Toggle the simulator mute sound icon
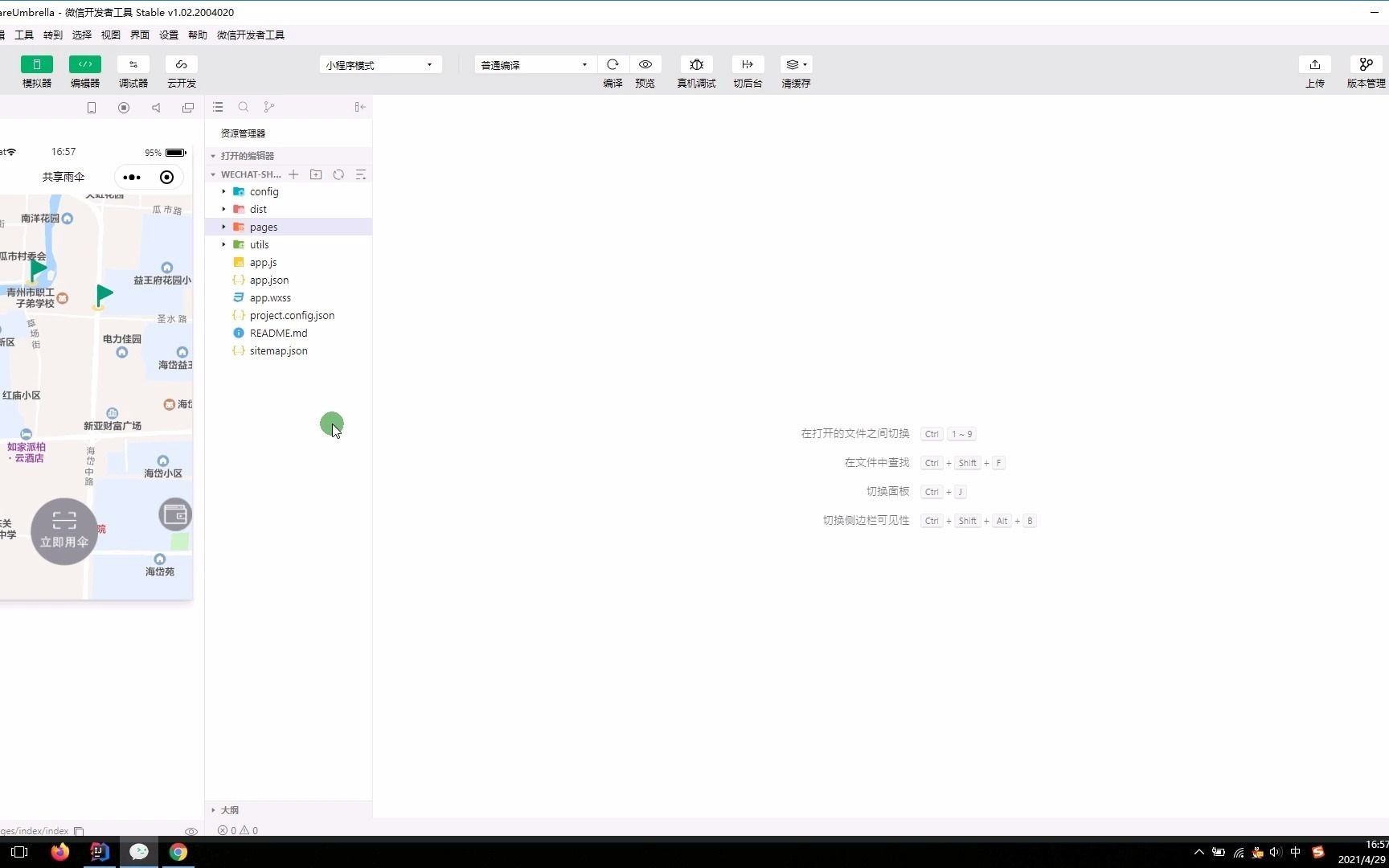1389x868 pixels. click(x=156, y=108)
